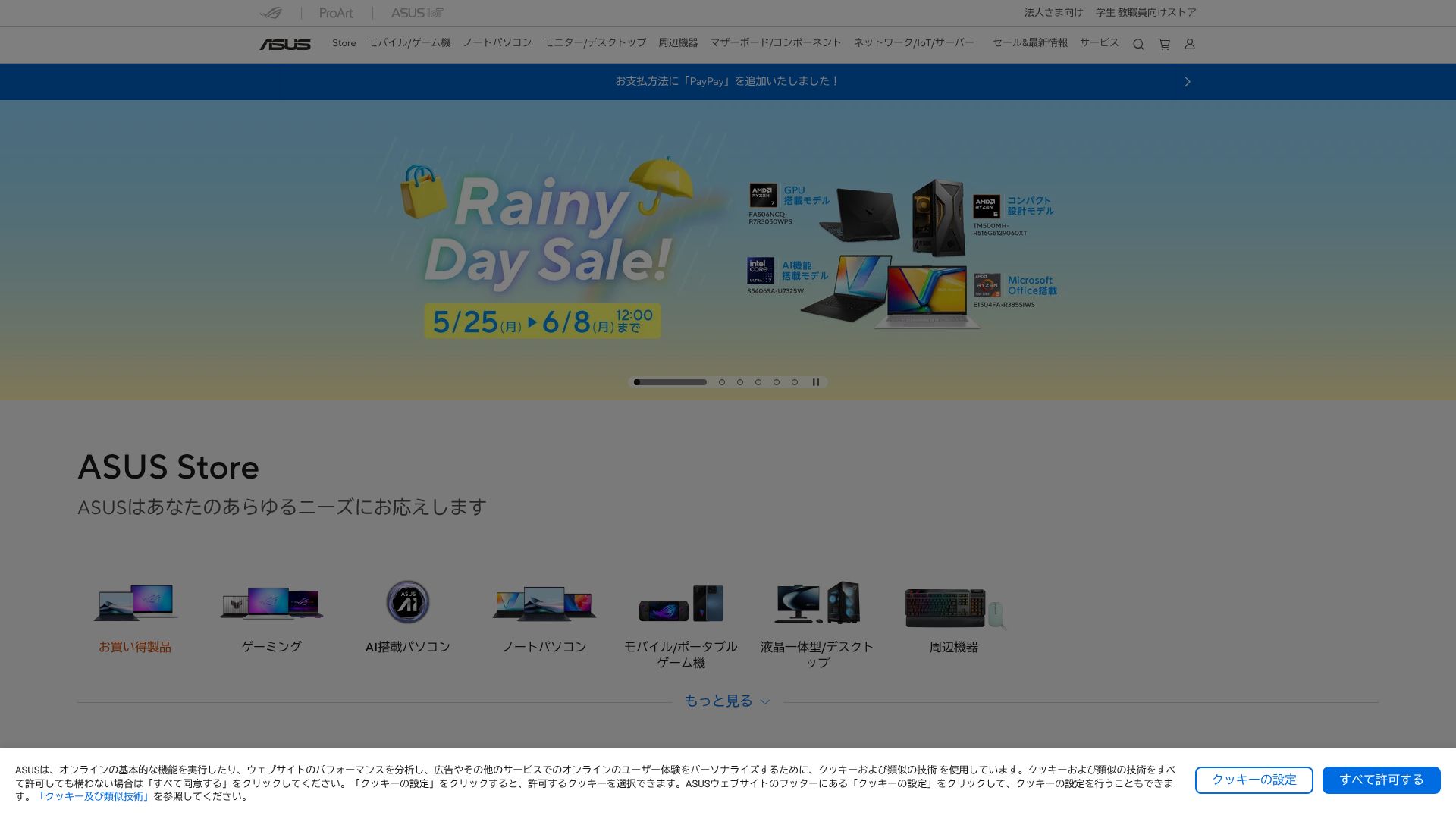Click the Rainy Day Sale banner title
Viewport: 1456px width, 819px height.
tap(548, 231)
